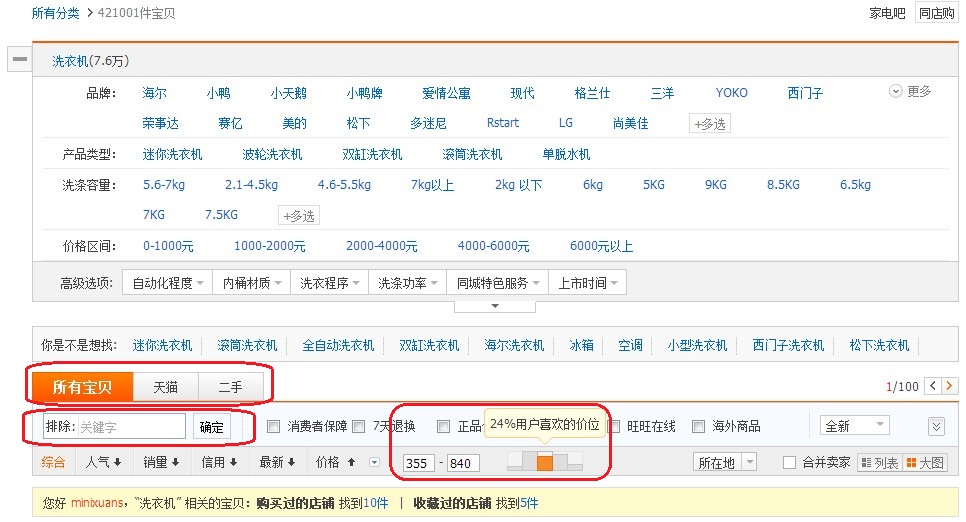The width and height of the screenshot is (966, 522).
Task: Switch to large image view 大图
Action: pyautogui.click(x=925, y=463)
